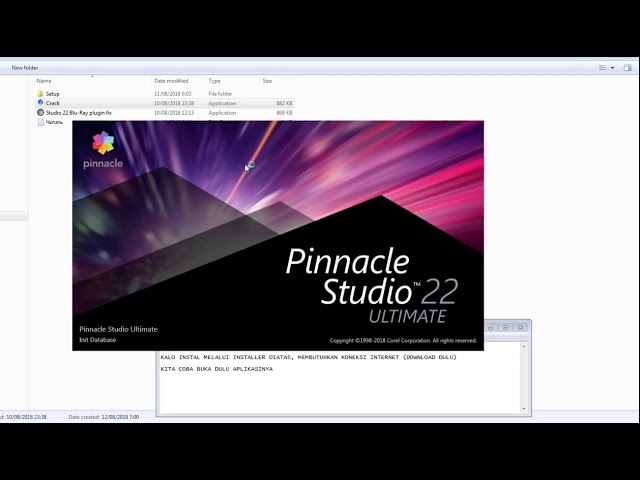640x480 pixels.
Task: Click the New folder button
Action: tap(25, 68)
